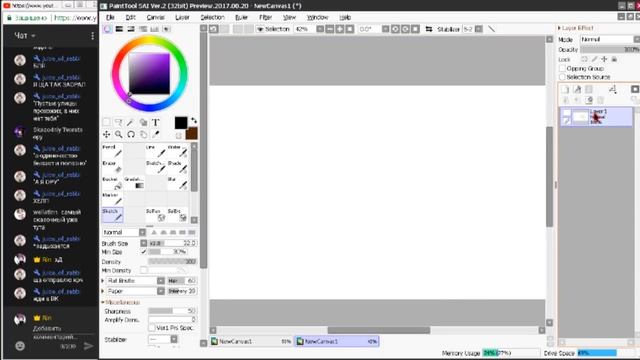This screenshot has height=360, width=640.
Task: Create new linework layer icon
Action: tap(577, 89)
